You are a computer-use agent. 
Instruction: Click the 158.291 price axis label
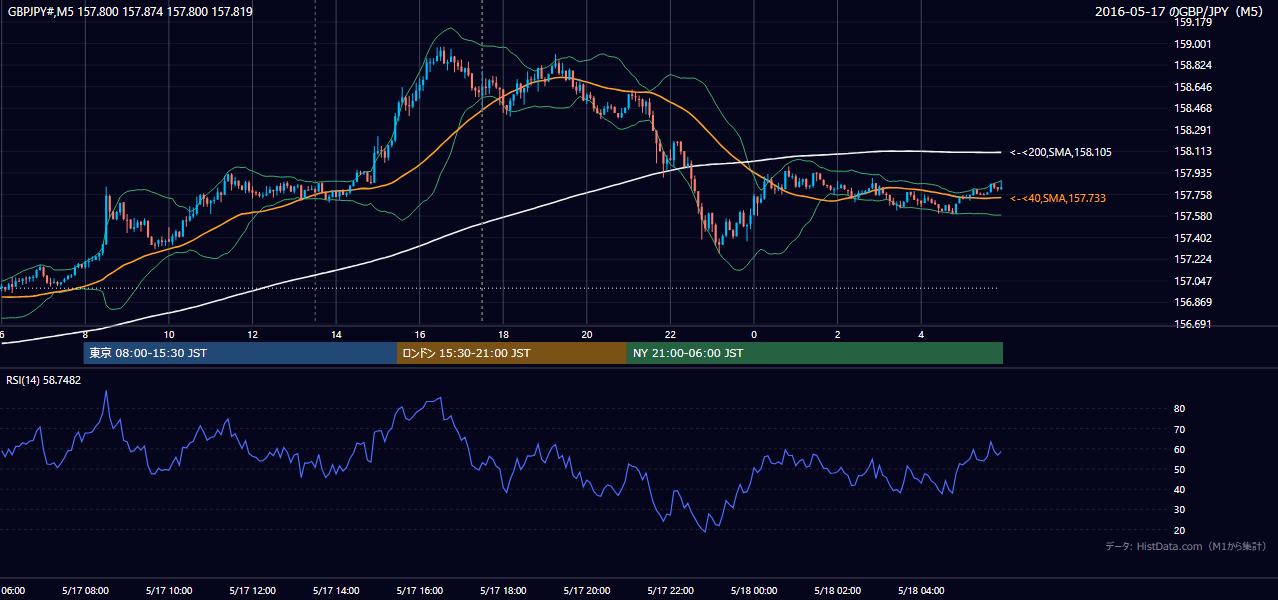point(1193,130)
